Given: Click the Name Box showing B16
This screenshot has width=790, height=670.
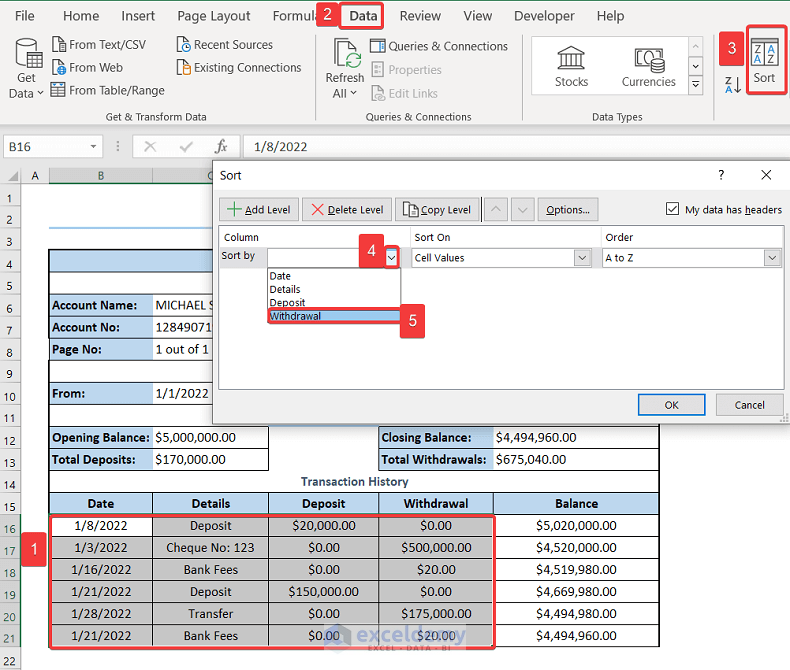Looking at the screenshot, I should pyautogui.click(x=52, y=146).
